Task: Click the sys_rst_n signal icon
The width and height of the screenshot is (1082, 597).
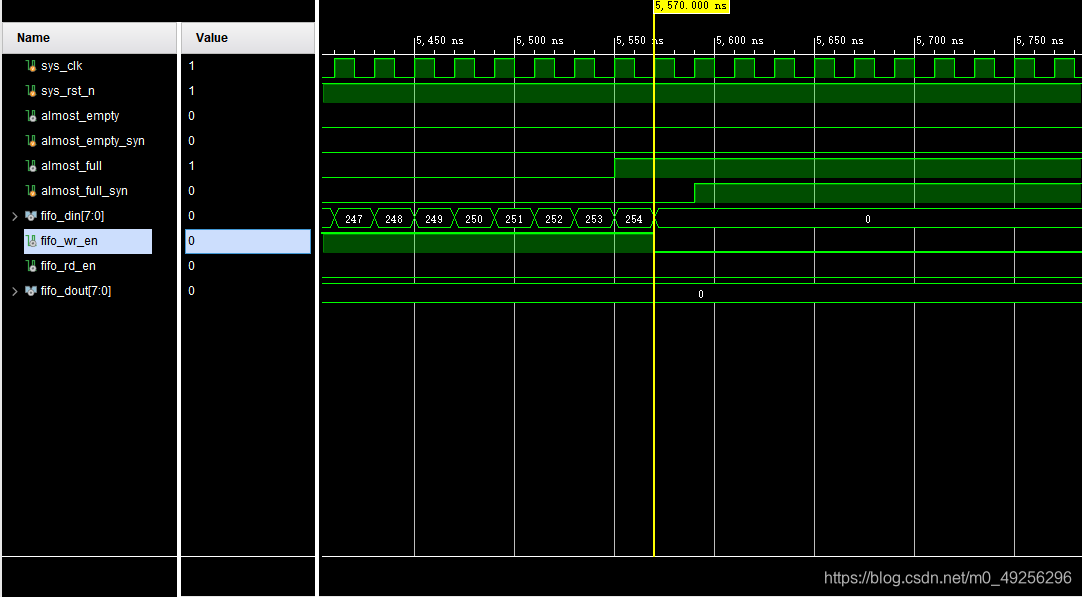Action: pyautogui.click(x=31, y=91)
